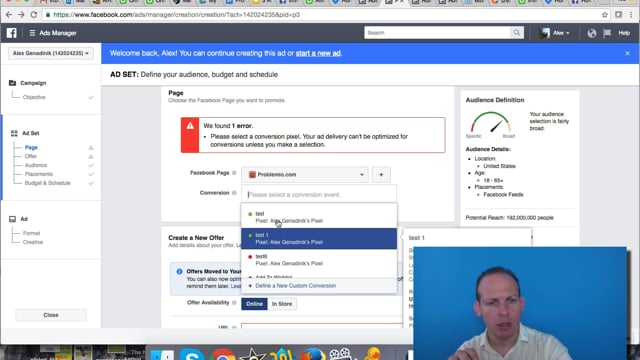
Task: Choose the 'test 1' conversion option
Action: 319,238
